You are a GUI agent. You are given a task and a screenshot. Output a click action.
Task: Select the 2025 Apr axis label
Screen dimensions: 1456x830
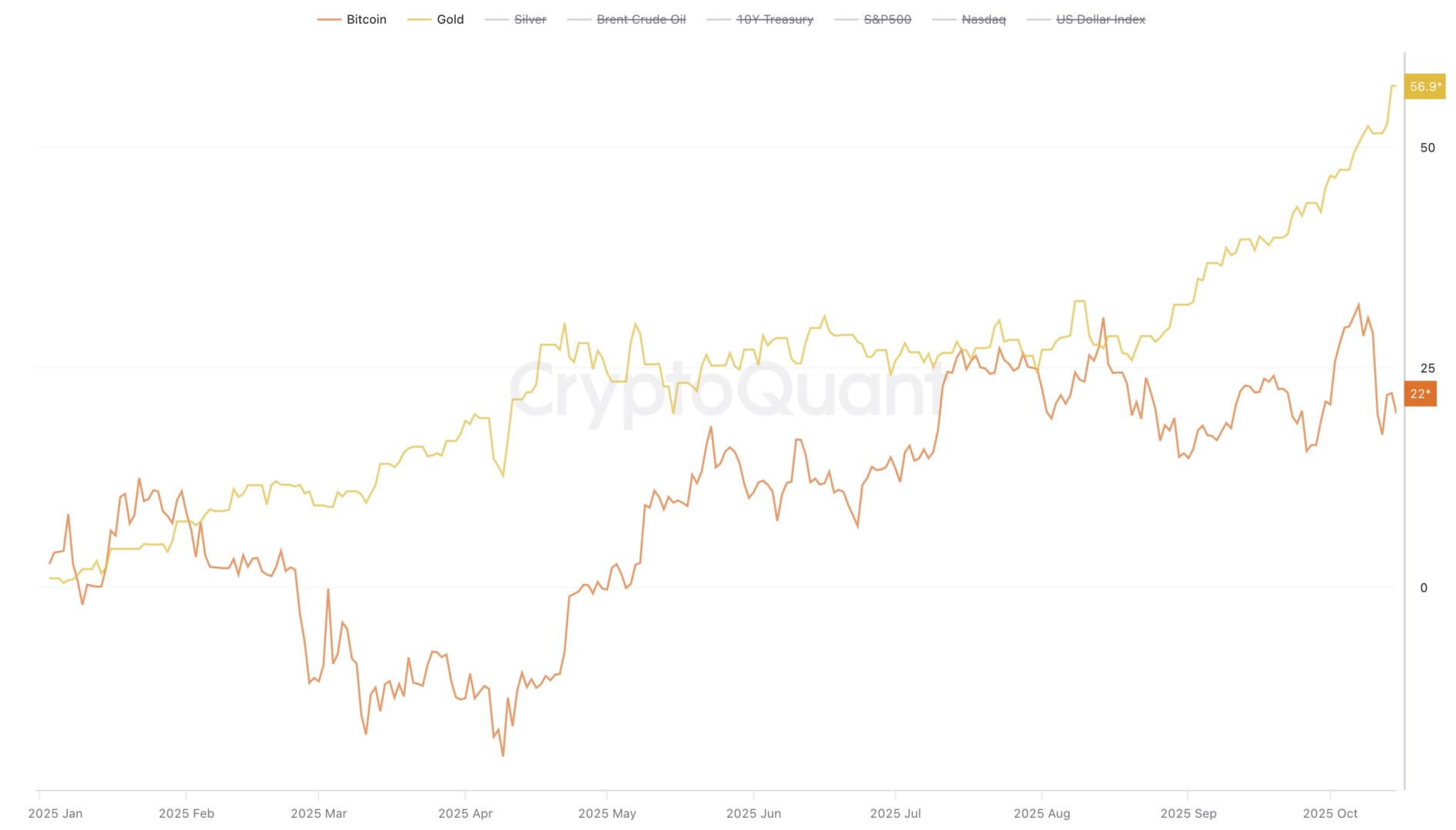[465, 813]
